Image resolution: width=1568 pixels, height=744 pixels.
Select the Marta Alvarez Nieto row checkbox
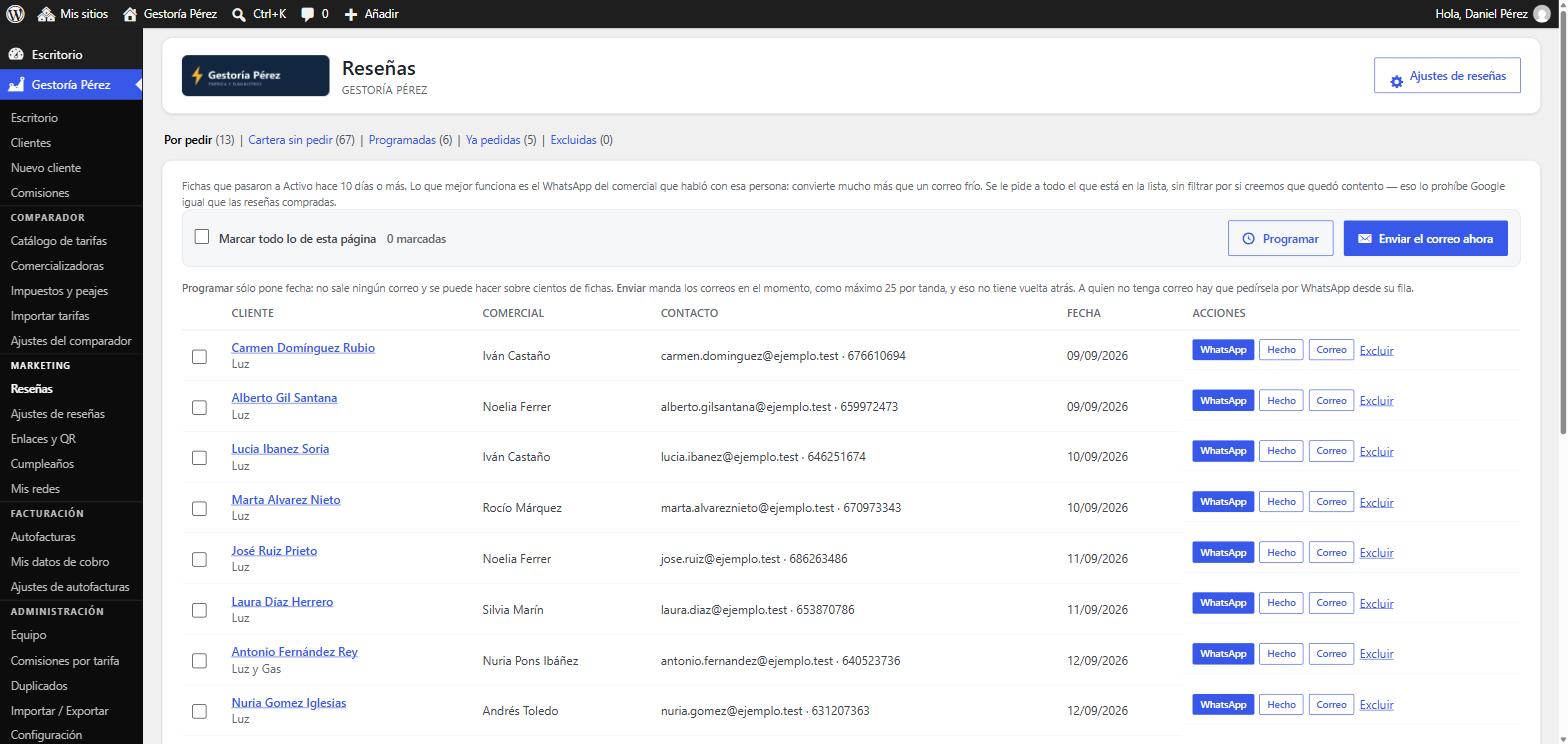click(x=199, y=508)
